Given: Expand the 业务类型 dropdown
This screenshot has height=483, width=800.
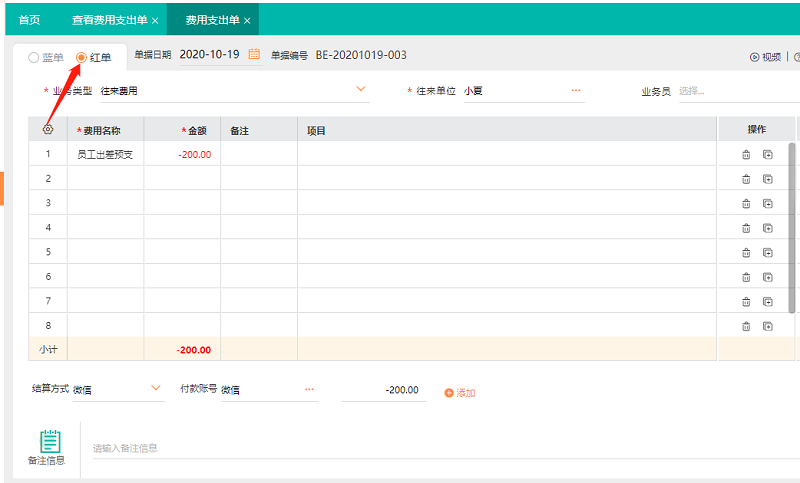Looking at the screenshot, I should [x=361, y=90].
